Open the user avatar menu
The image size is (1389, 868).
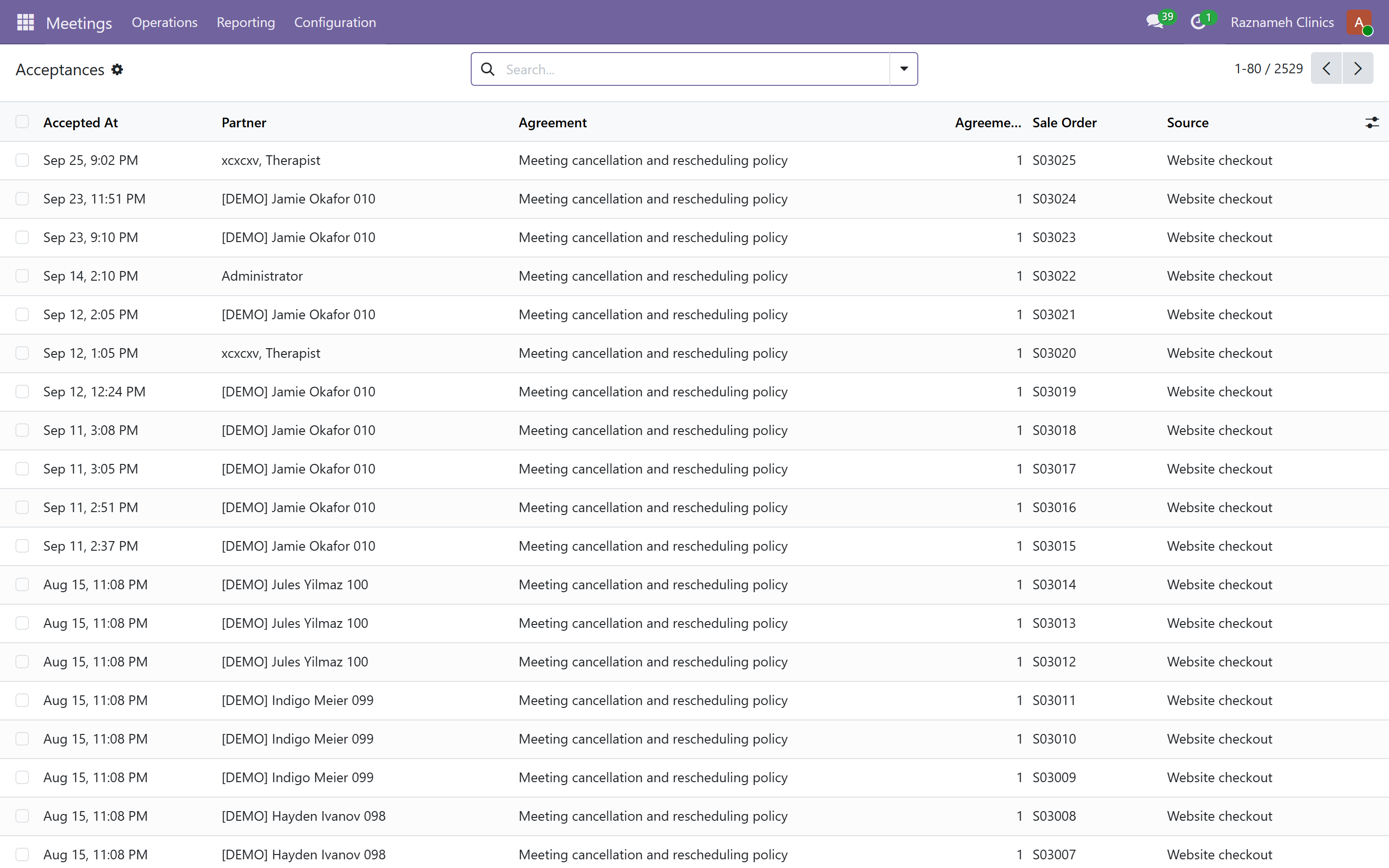click(1359, 22)
